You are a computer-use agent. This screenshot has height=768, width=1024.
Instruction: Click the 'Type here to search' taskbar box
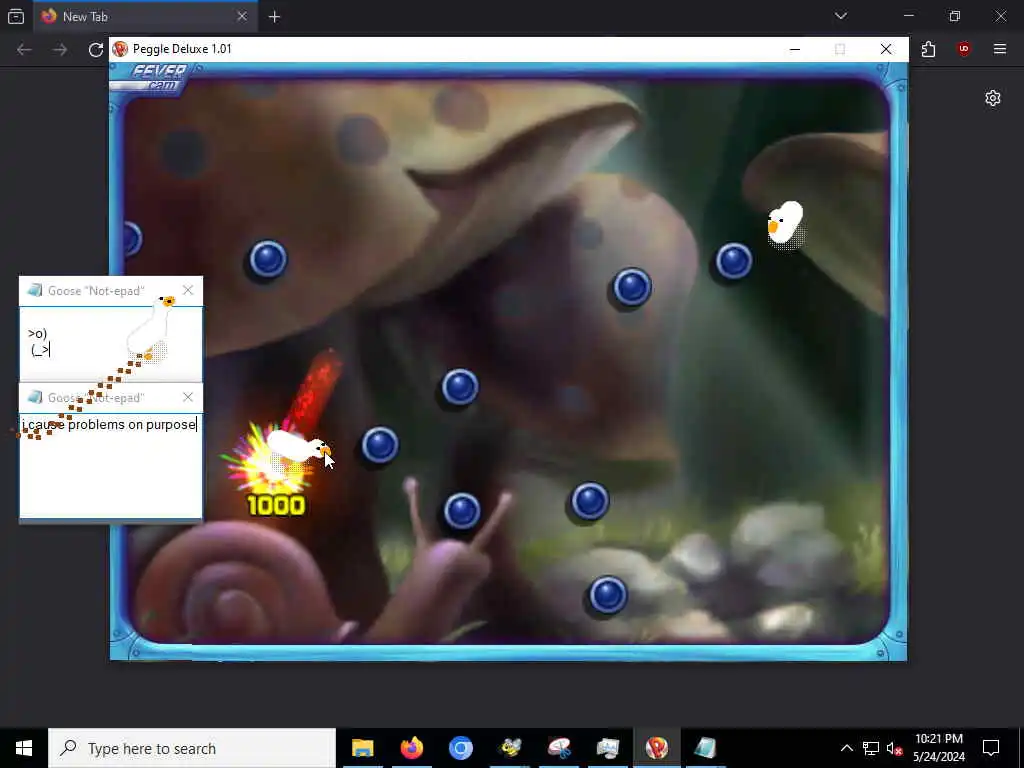click(192, 748)
